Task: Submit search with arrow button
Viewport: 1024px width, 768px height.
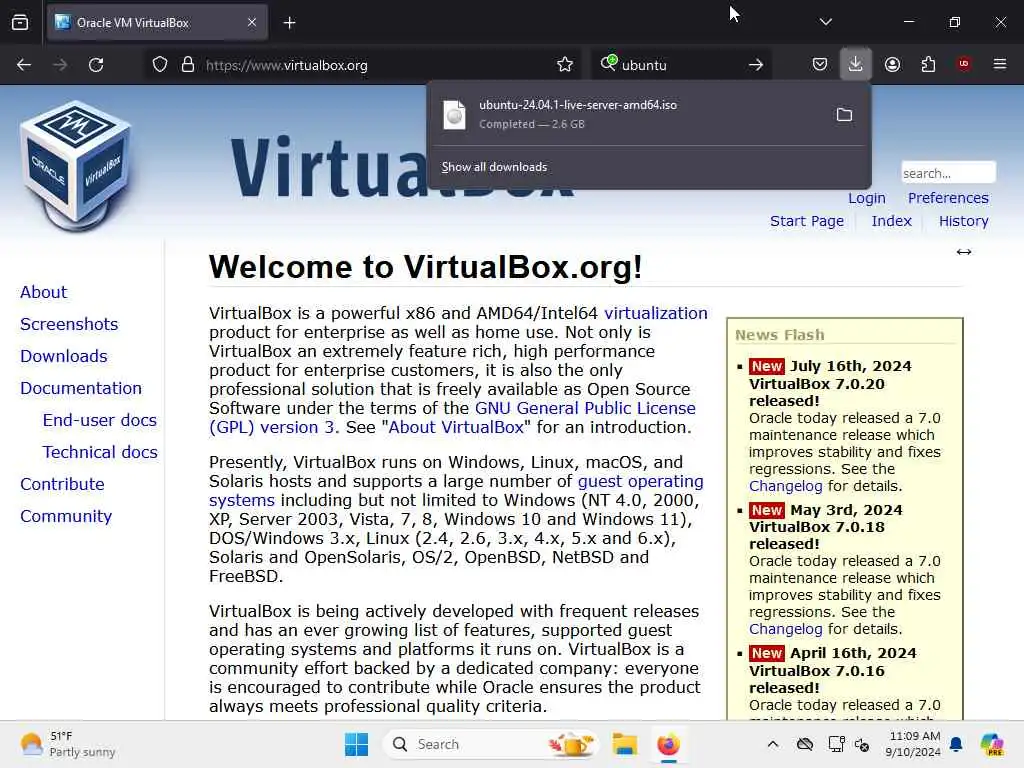Action: pos(756,65)
